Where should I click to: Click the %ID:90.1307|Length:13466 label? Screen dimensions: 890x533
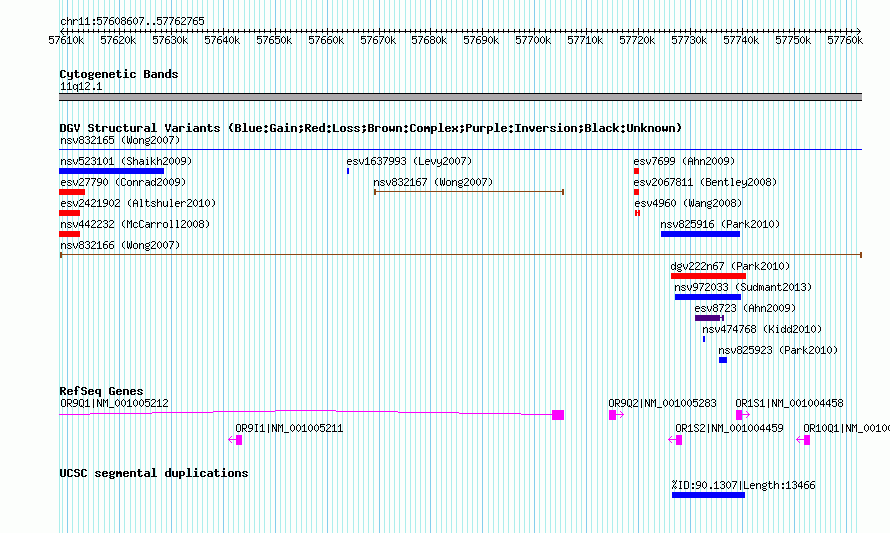click(743, 485)
